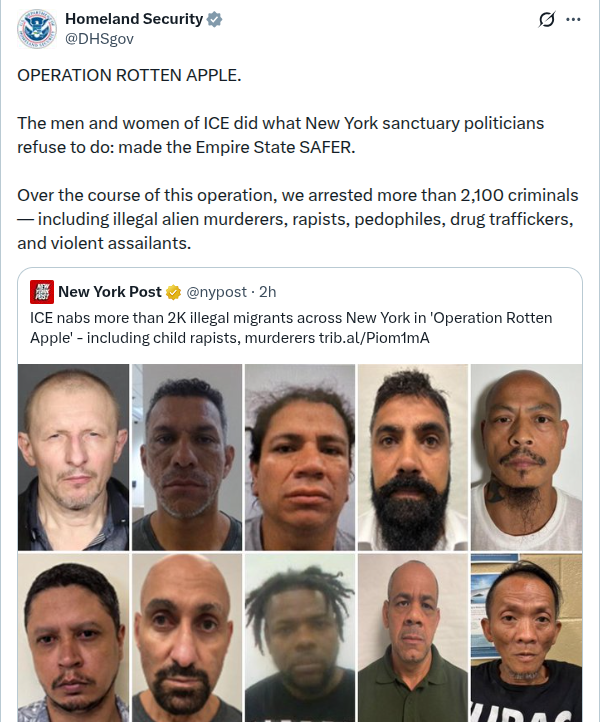Open the black-bearded man mugshot in the top row
The image size is (601, 722).
(413, 457)
